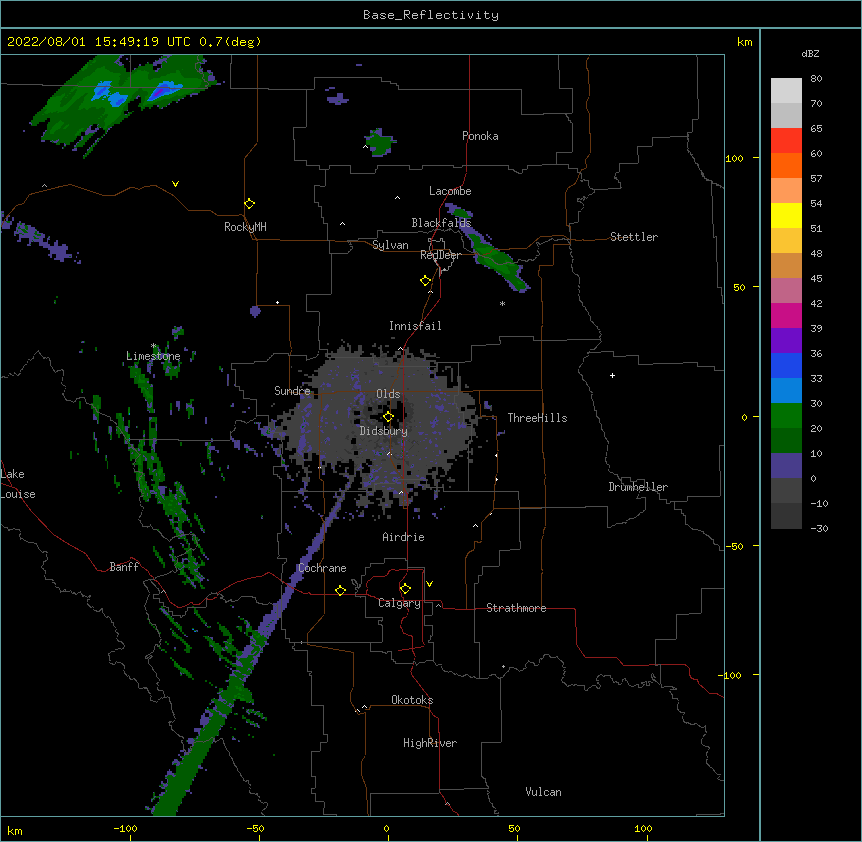Click the Lacombe city label
The height and width of the screenshot is (842, 862).
click(450, 191)
